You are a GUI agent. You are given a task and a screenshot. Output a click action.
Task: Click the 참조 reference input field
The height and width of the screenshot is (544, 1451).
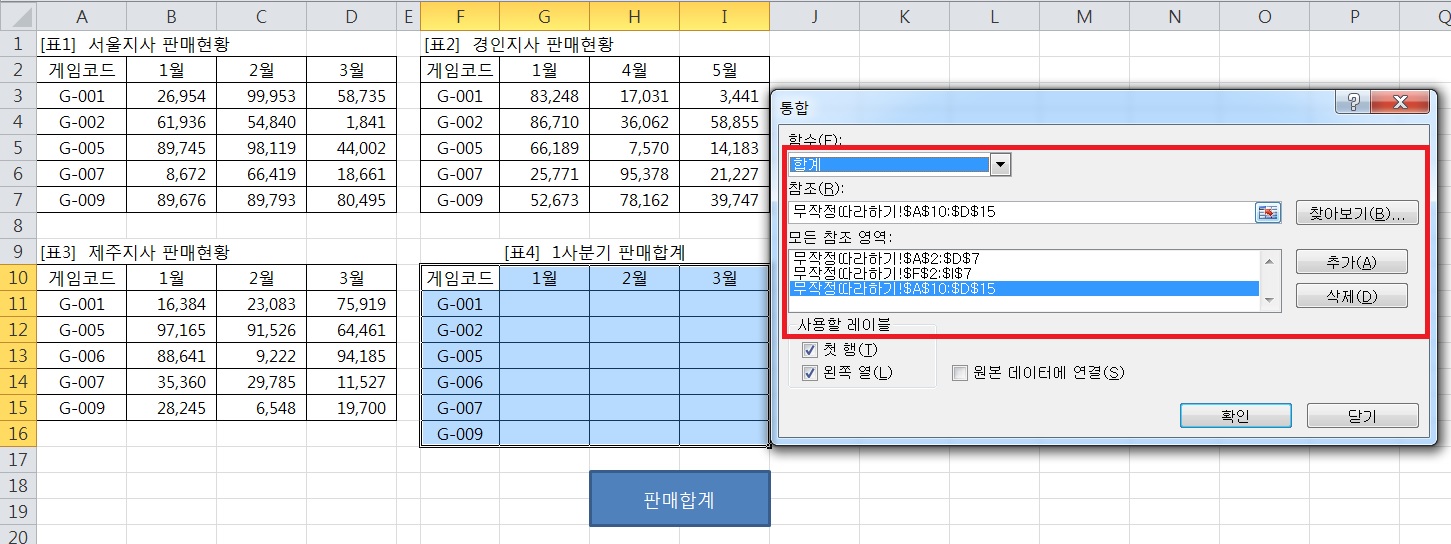pyautogui.click(x=1020, y=212)
